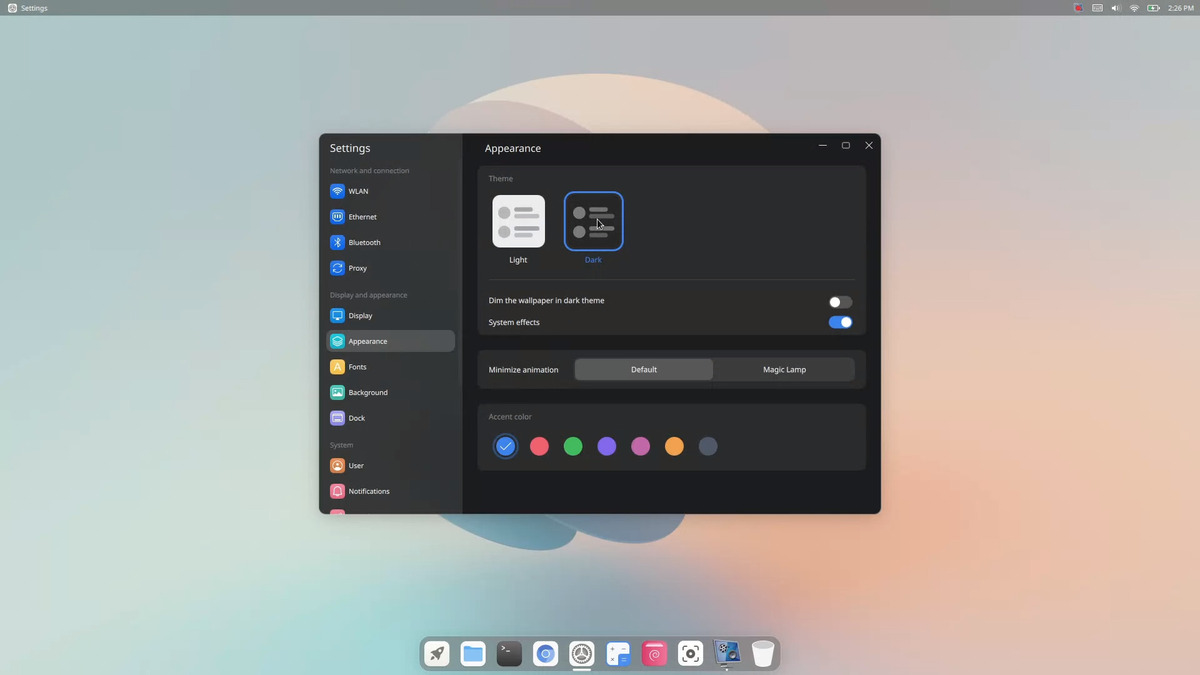Select the Dark theme thumbnail
Image resolution: width=1200 pixels, height=675 pixels.
tap(593, 221)
